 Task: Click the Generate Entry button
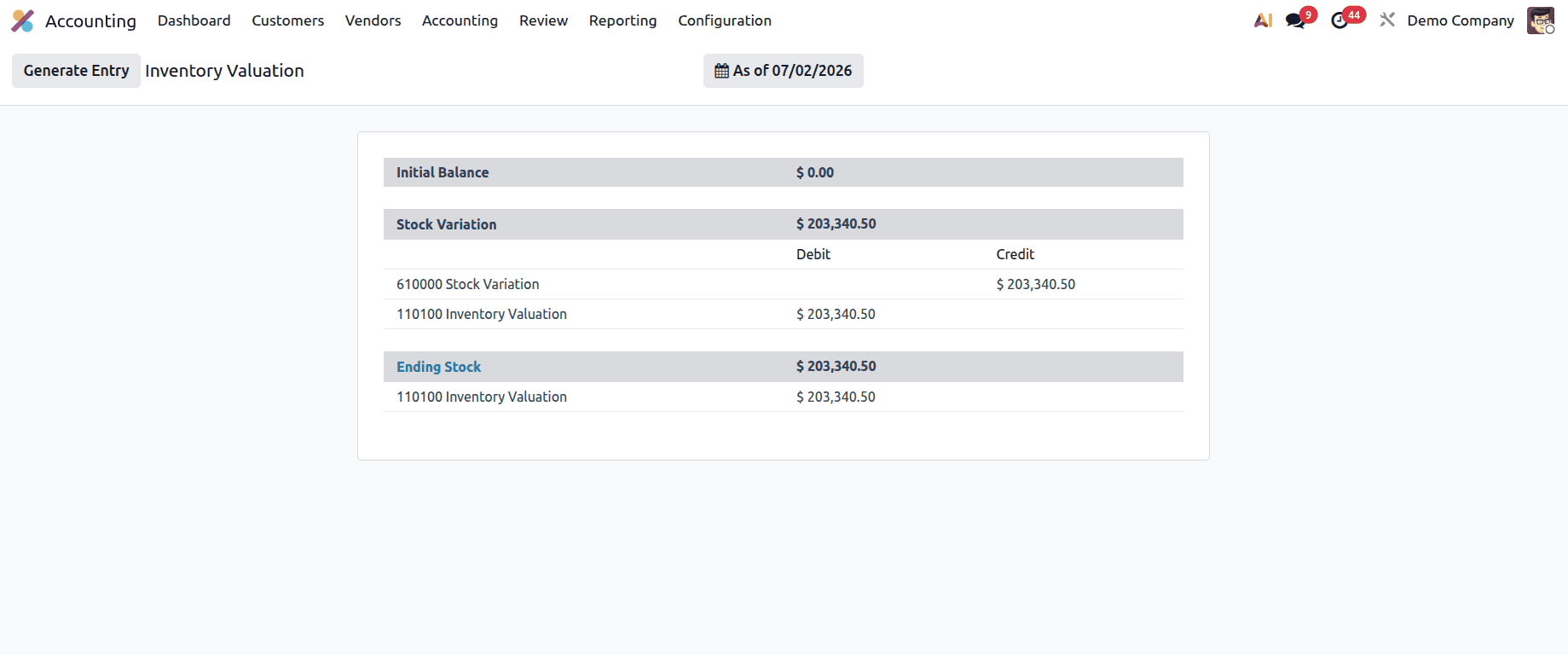click(x=76, y=71)
